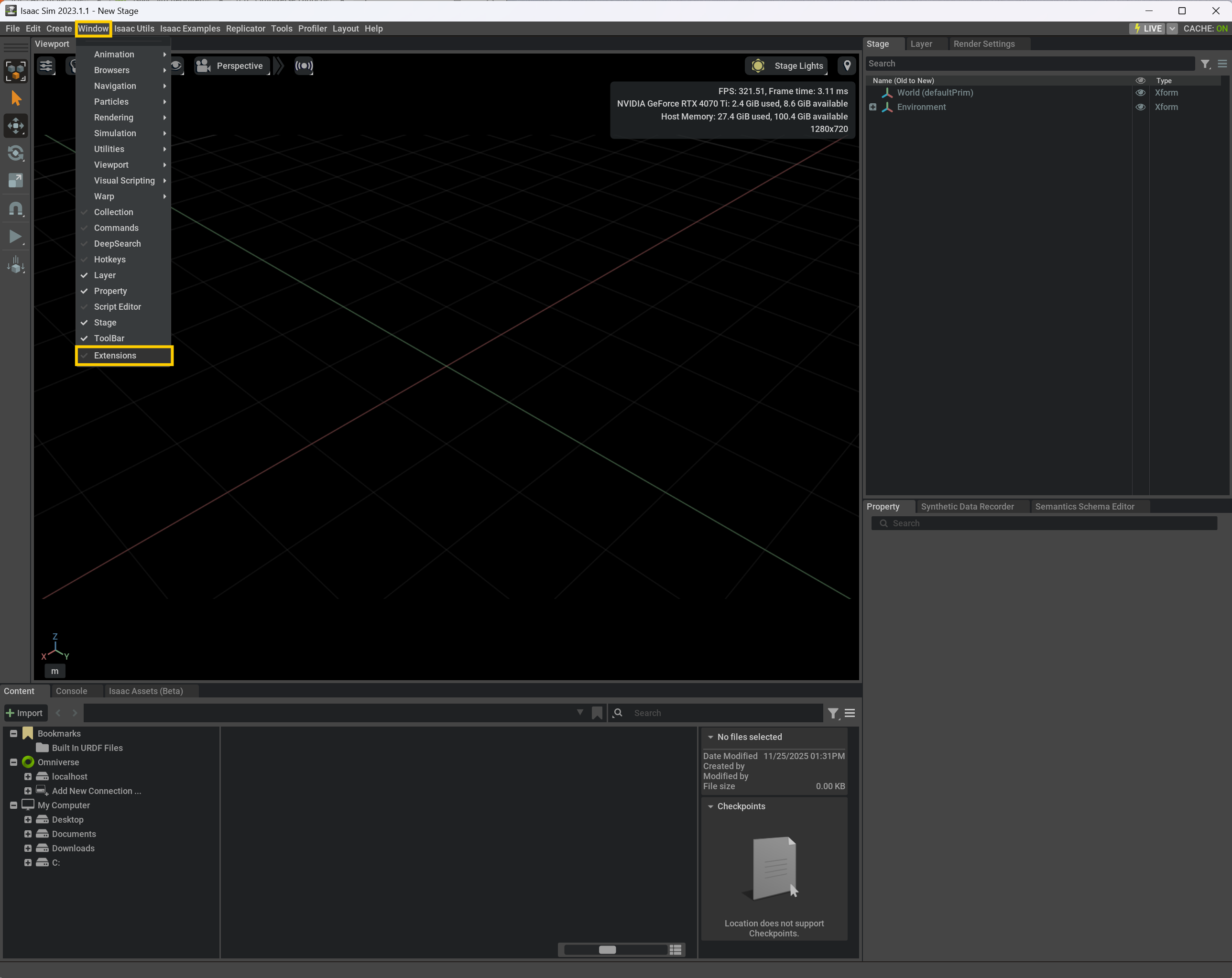
Task: Click the viewport location pin icon
Action: click(x=847, y=65)
